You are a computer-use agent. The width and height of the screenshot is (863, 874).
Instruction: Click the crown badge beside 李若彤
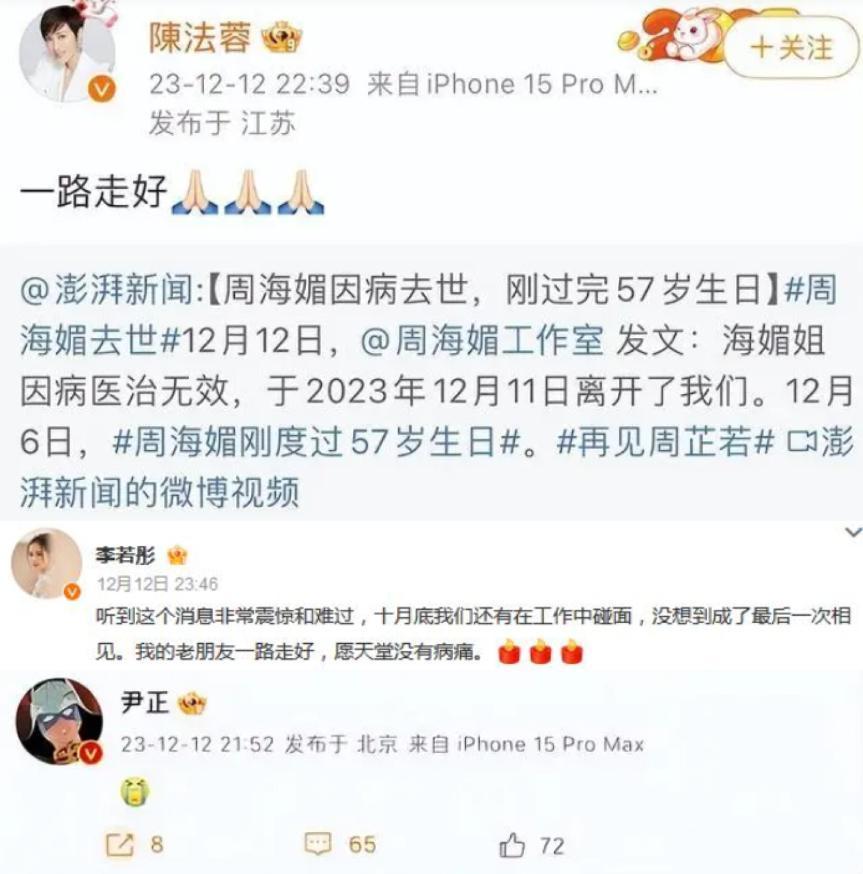pyautogui.click(x=177, y=555)
